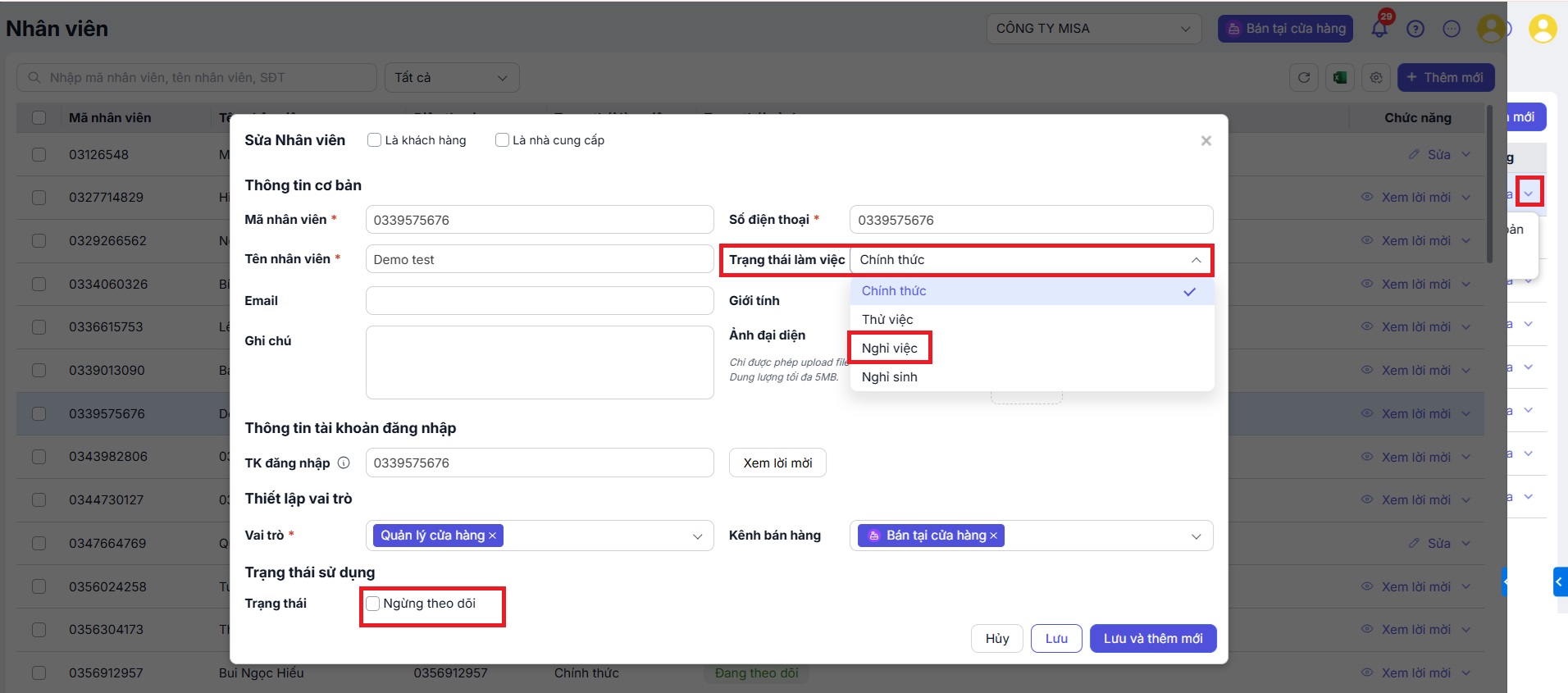The width and height of the screenshot is (1568, 693).
Task: Select Nghỉ việc from status list
Action: pyautogui.click(x=890, y=349)
